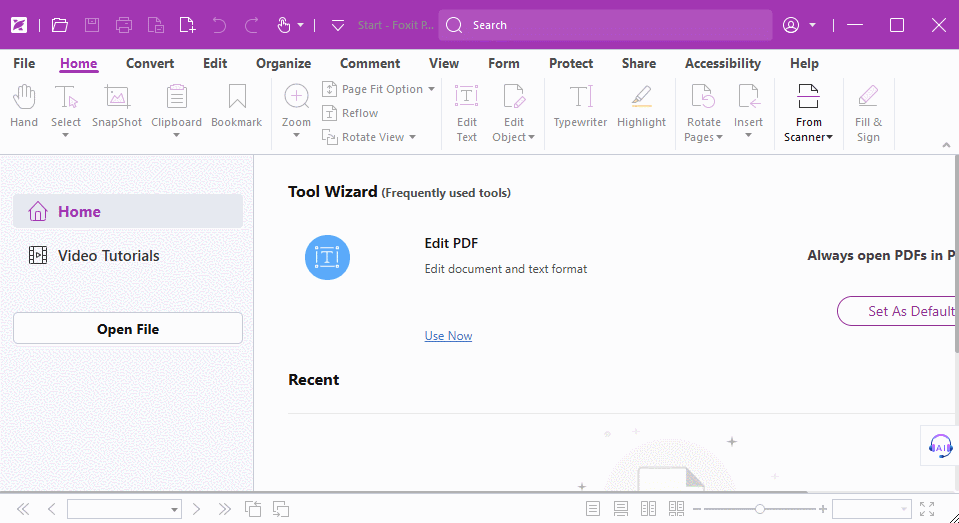Open the Accessibility tab
The image size is (959, 523).
pyautogui.click(x=722, y=64)
